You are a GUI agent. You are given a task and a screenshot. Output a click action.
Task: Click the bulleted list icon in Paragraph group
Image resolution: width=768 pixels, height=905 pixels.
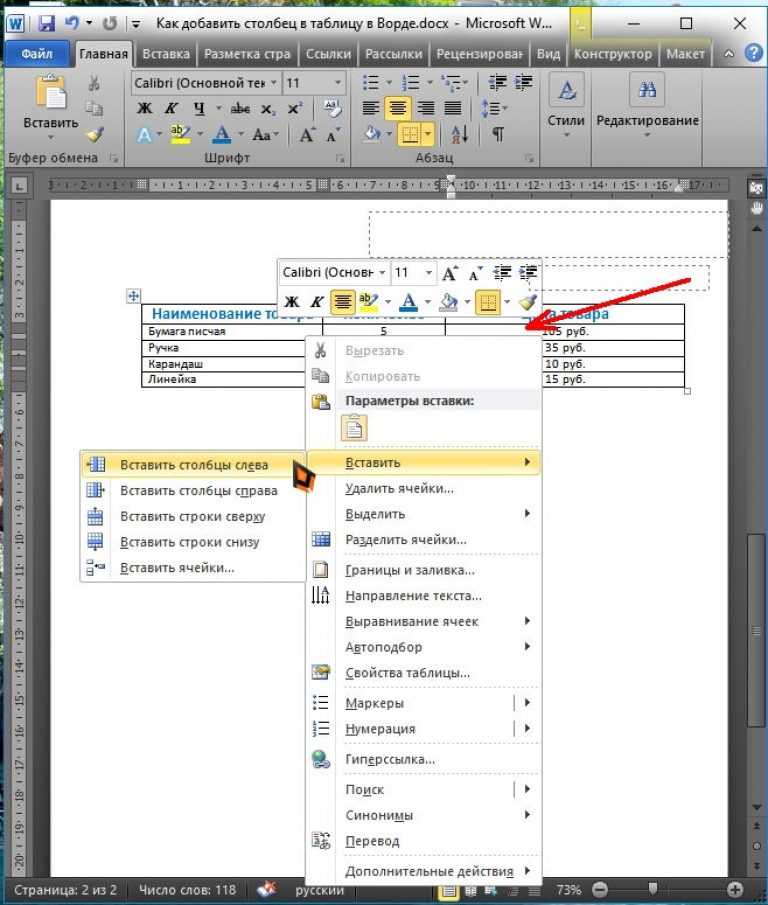(x=370, y=83)
